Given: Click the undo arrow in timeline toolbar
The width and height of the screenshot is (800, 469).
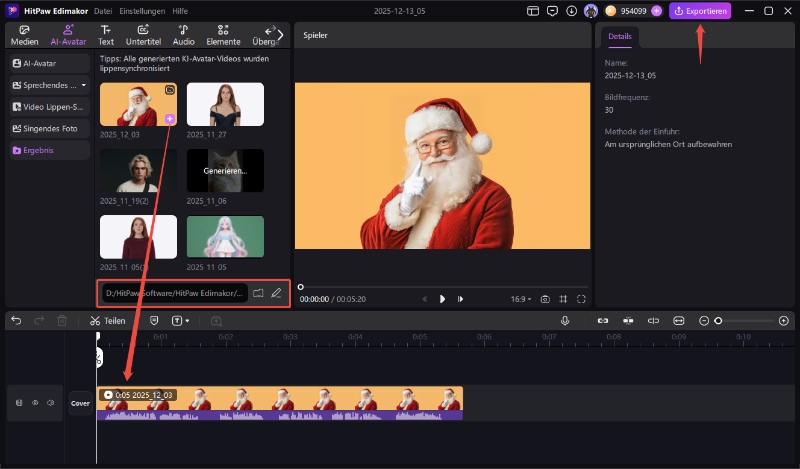Looking at the screenshot, I should click(x=16, y=321).
